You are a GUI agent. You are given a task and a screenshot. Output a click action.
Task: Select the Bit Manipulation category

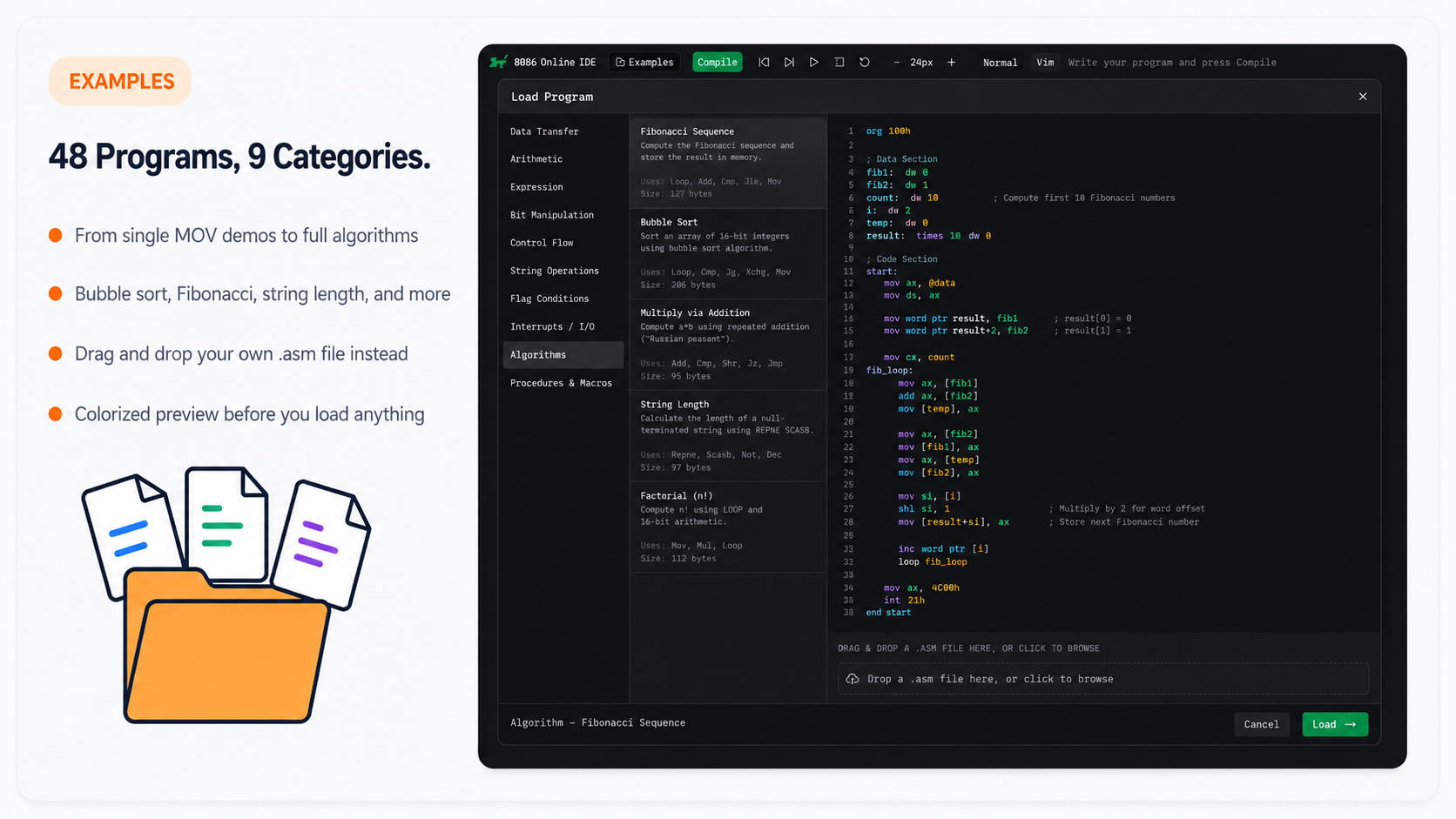[563, 215]
